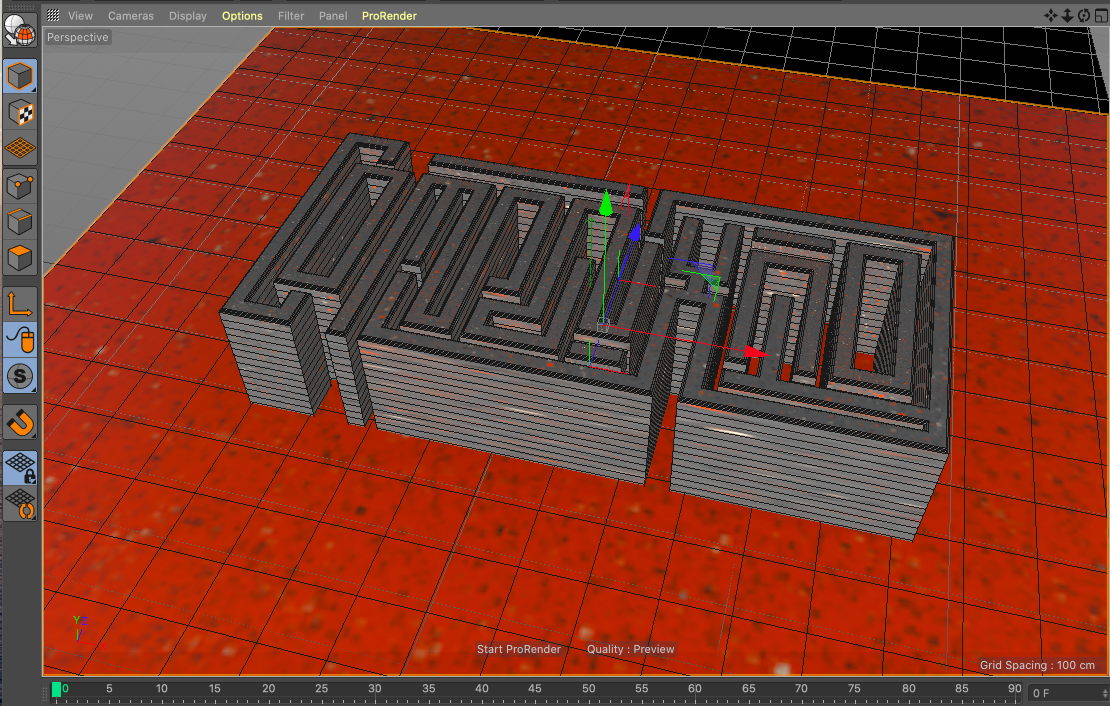Click the viewport menu grip icon
1110x706 pixels.
point(53,15)
